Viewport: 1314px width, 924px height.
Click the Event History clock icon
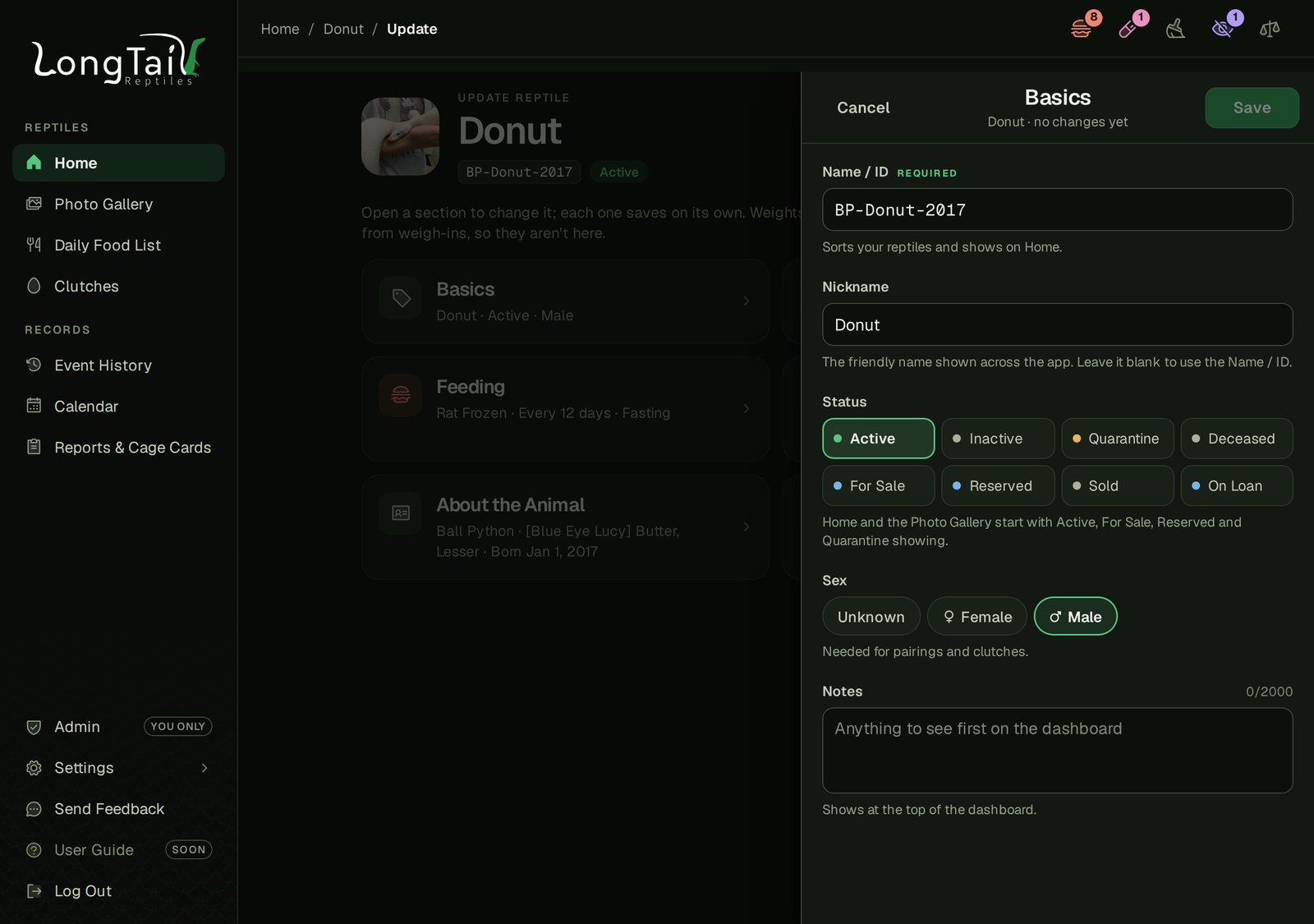click(x=34, y=365)
